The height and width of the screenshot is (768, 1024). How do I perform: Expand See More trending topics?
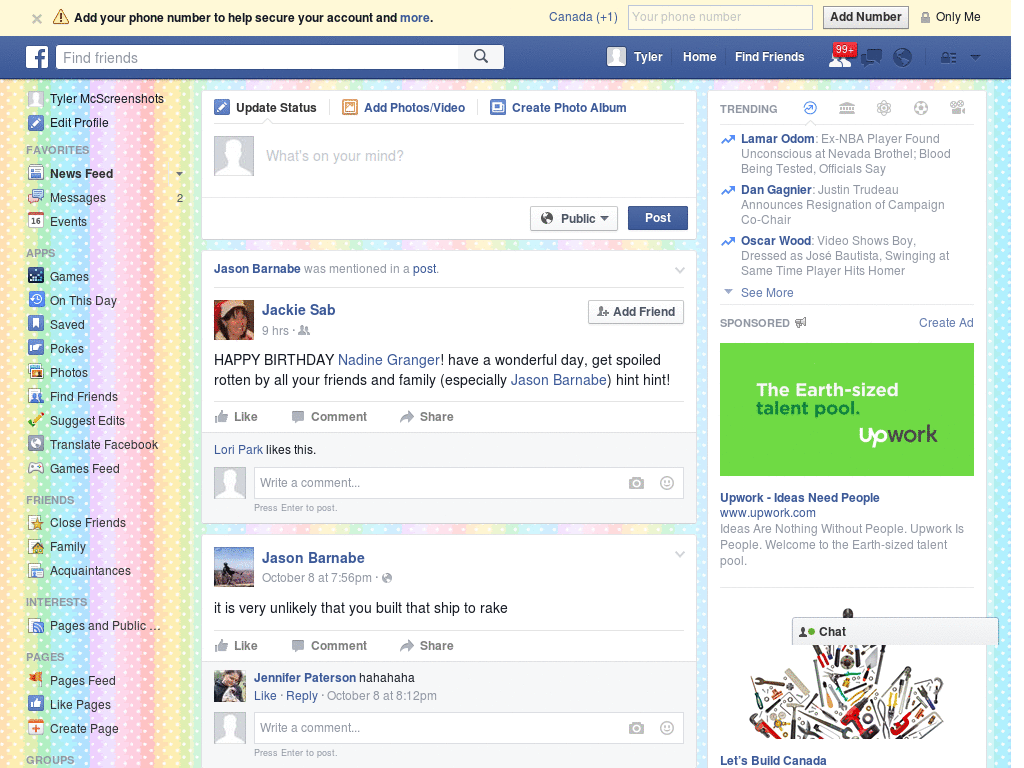click(767, 293)
